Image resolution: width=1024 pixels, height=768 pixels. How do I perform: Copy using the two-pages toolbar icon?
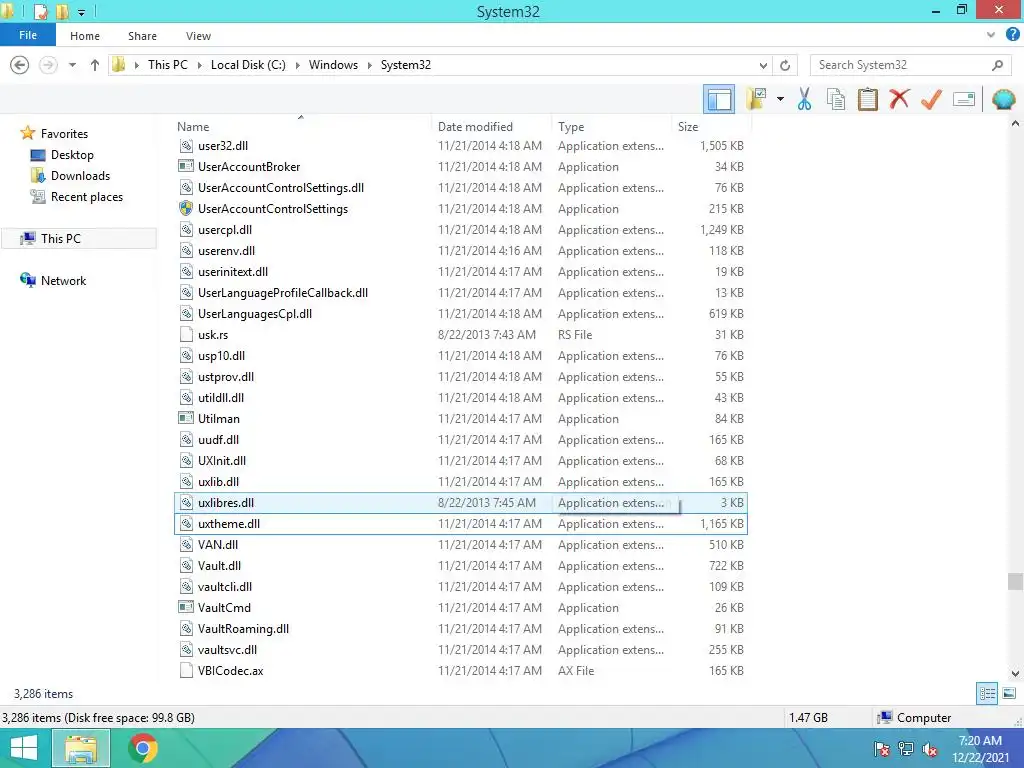click(836, 99)
